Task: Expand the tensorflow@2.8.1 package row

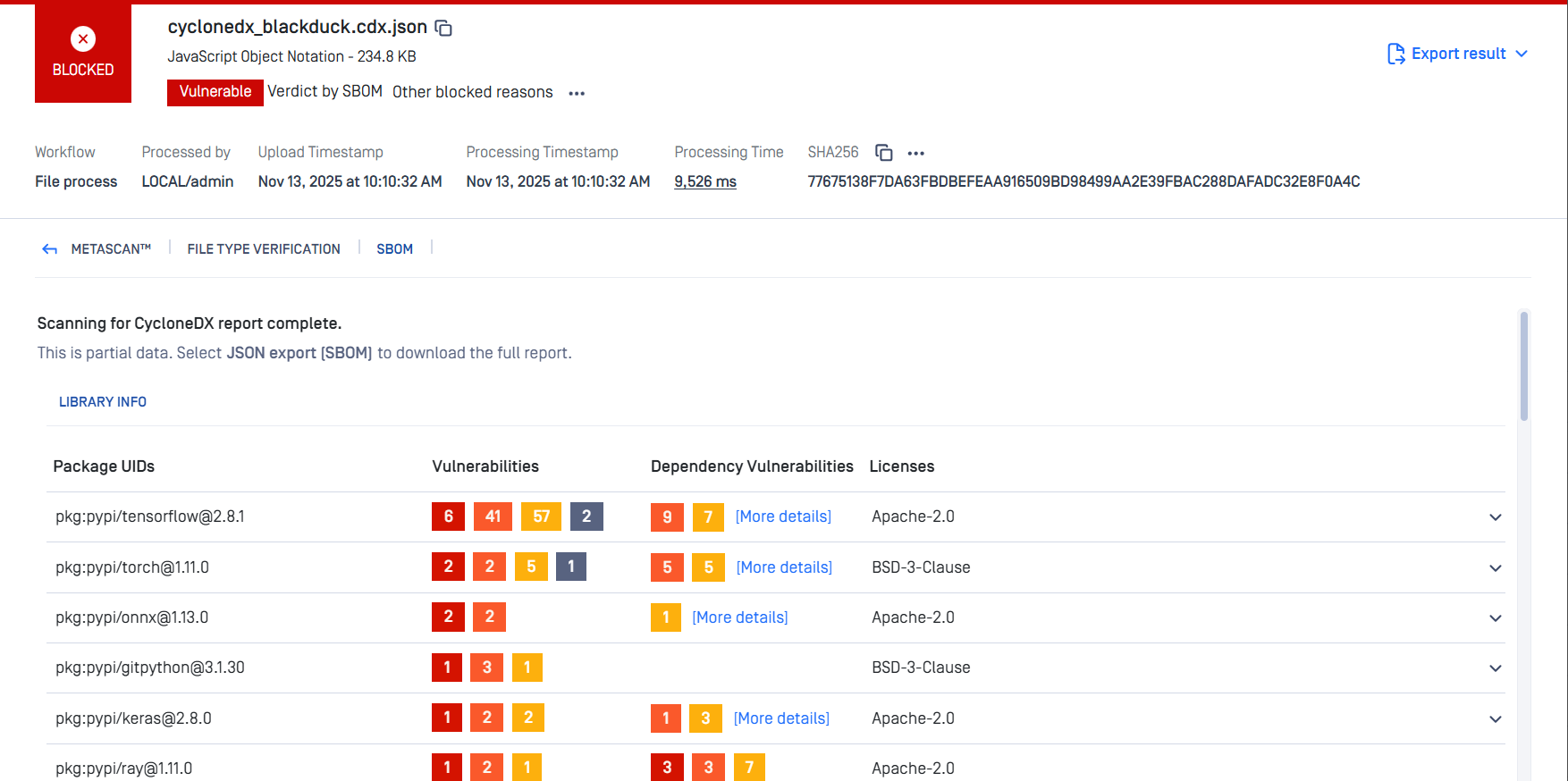Action: click(x=1495, y=517)
